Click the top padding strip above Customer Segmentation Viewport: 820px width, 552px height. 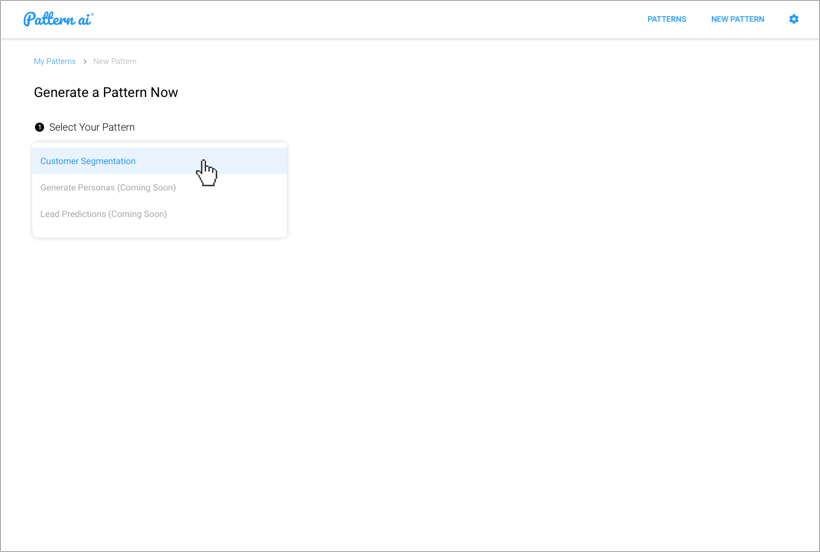159,145
